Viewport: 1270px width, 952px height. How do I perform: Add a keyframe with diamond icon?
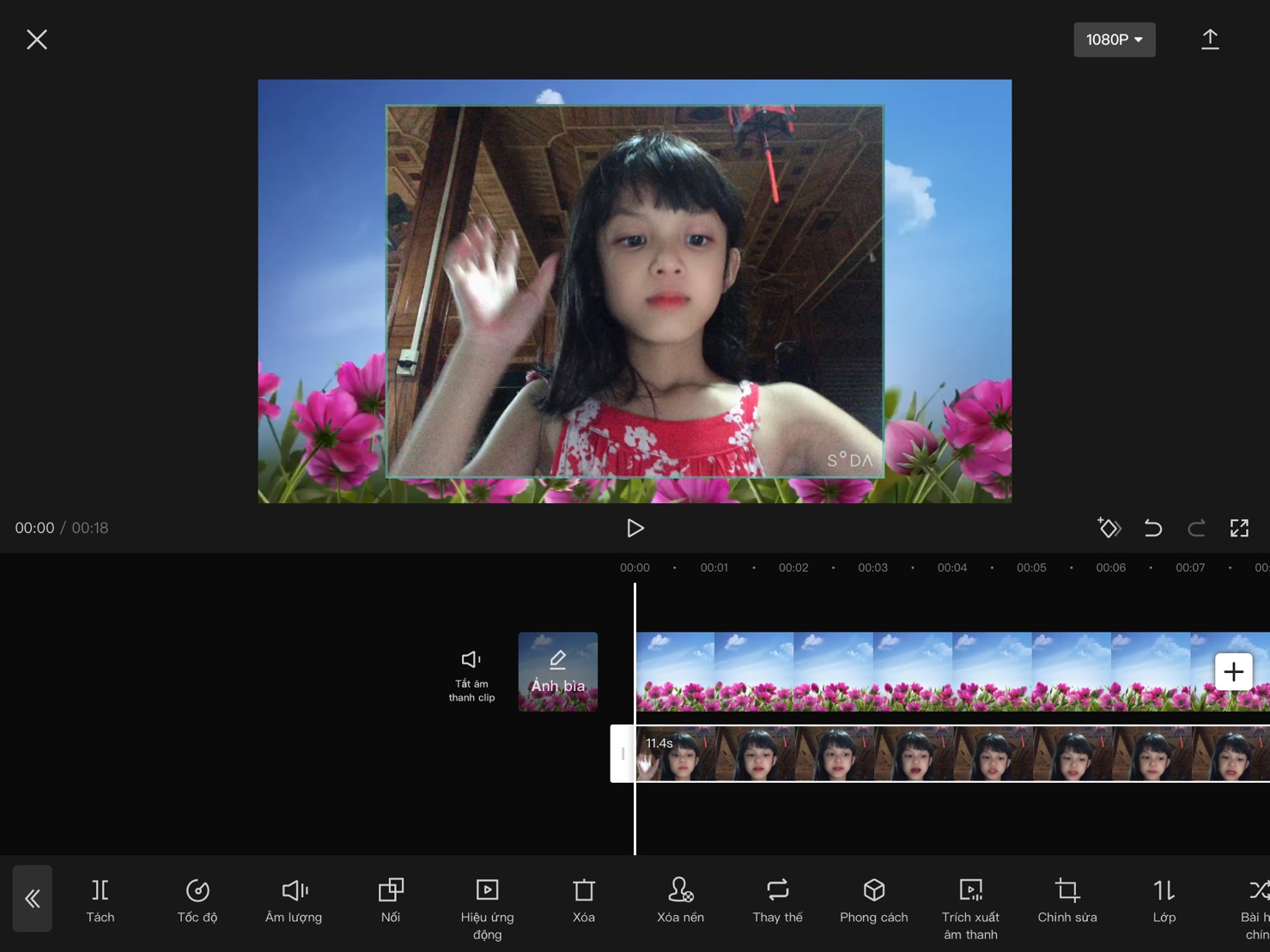point(1109,528)
